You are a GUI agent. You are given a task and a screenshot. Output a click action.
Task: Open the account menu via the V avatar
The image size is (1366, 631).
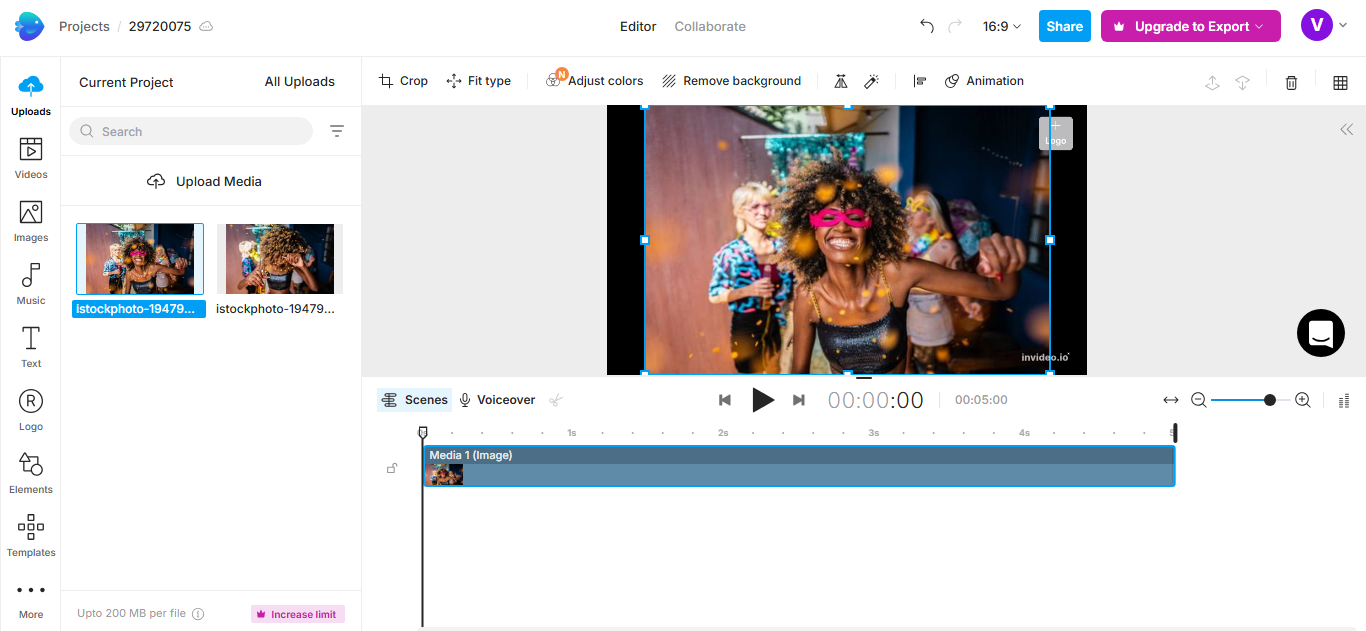pos(1317,24)
